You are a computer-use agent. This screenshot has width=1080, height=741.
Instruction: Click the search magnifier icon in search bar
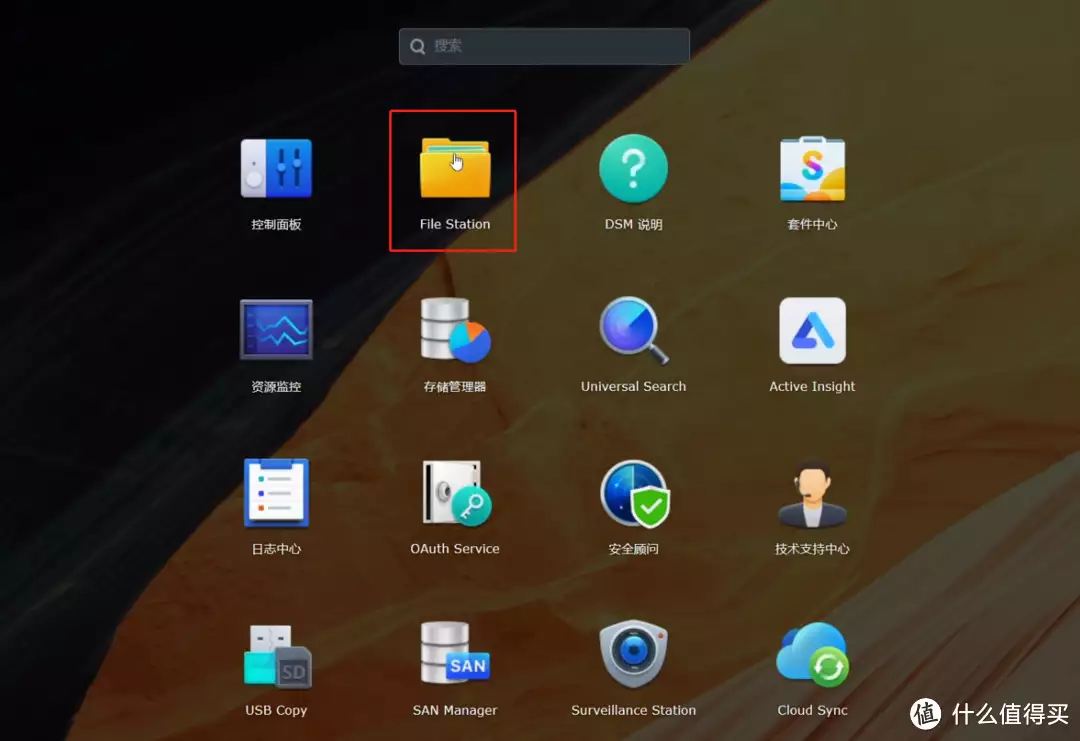[417, 46]
